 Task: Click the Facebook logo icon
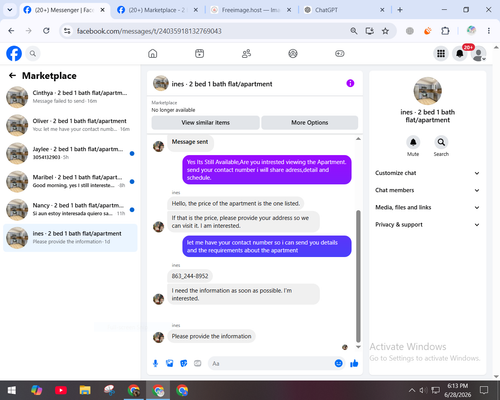coord(14,54)
